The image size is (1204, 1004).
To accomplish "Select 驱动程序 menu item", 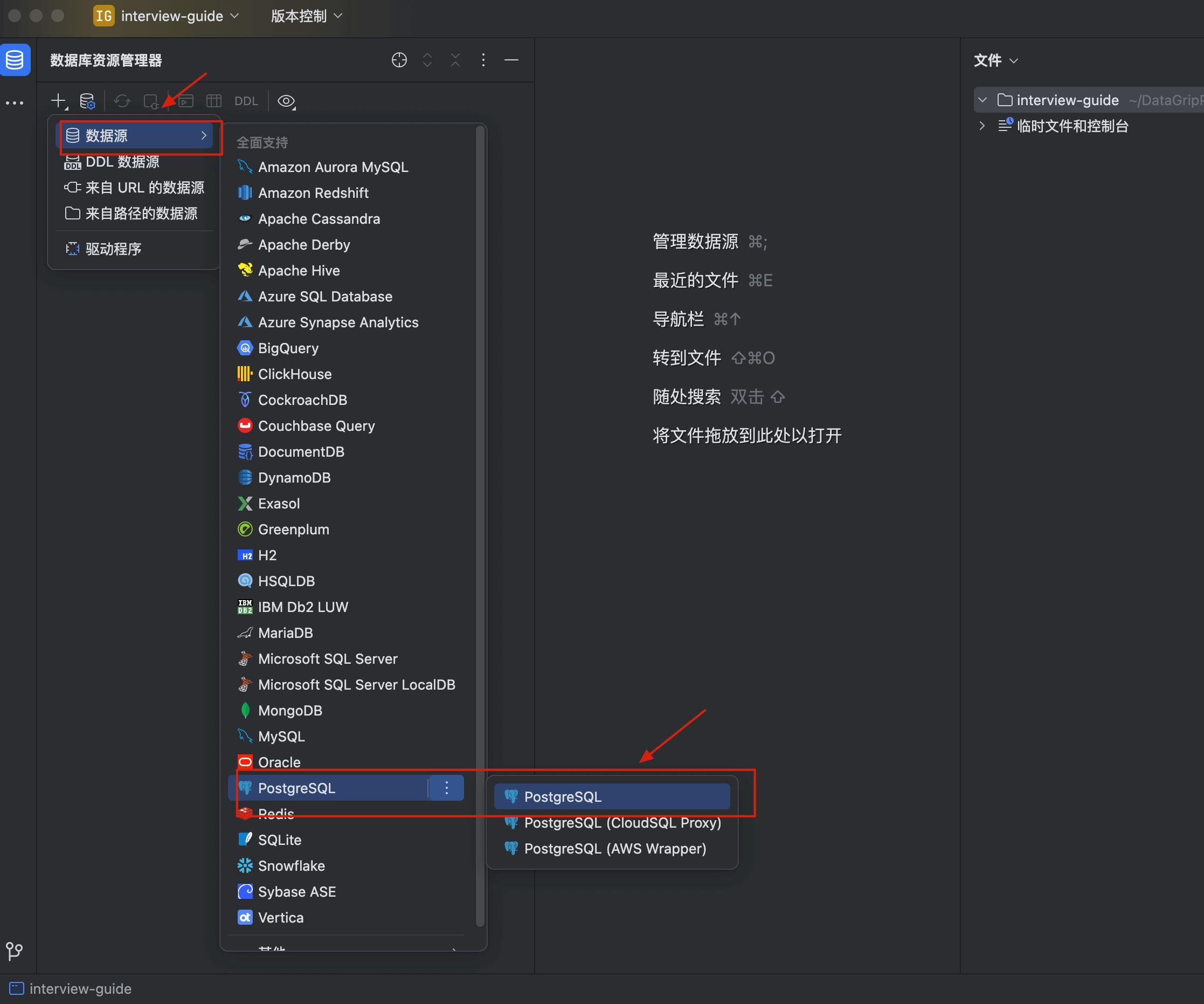I will 134,249.
